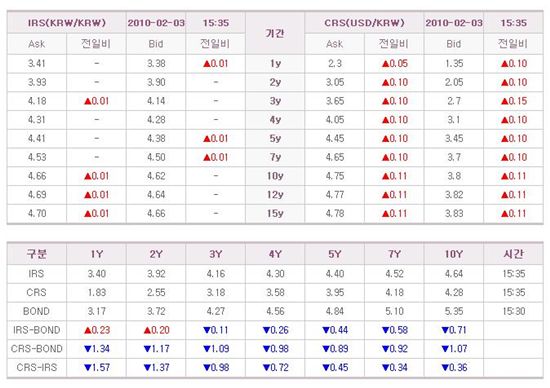Click the CRS-IRS row label
The width and height of the screenshot is (550, 388).
point(36,368)
